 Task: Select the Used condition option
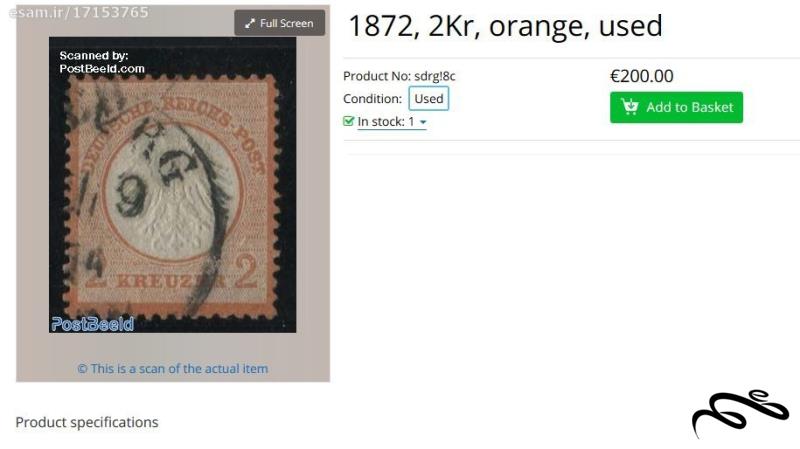(x=429, y=98)
